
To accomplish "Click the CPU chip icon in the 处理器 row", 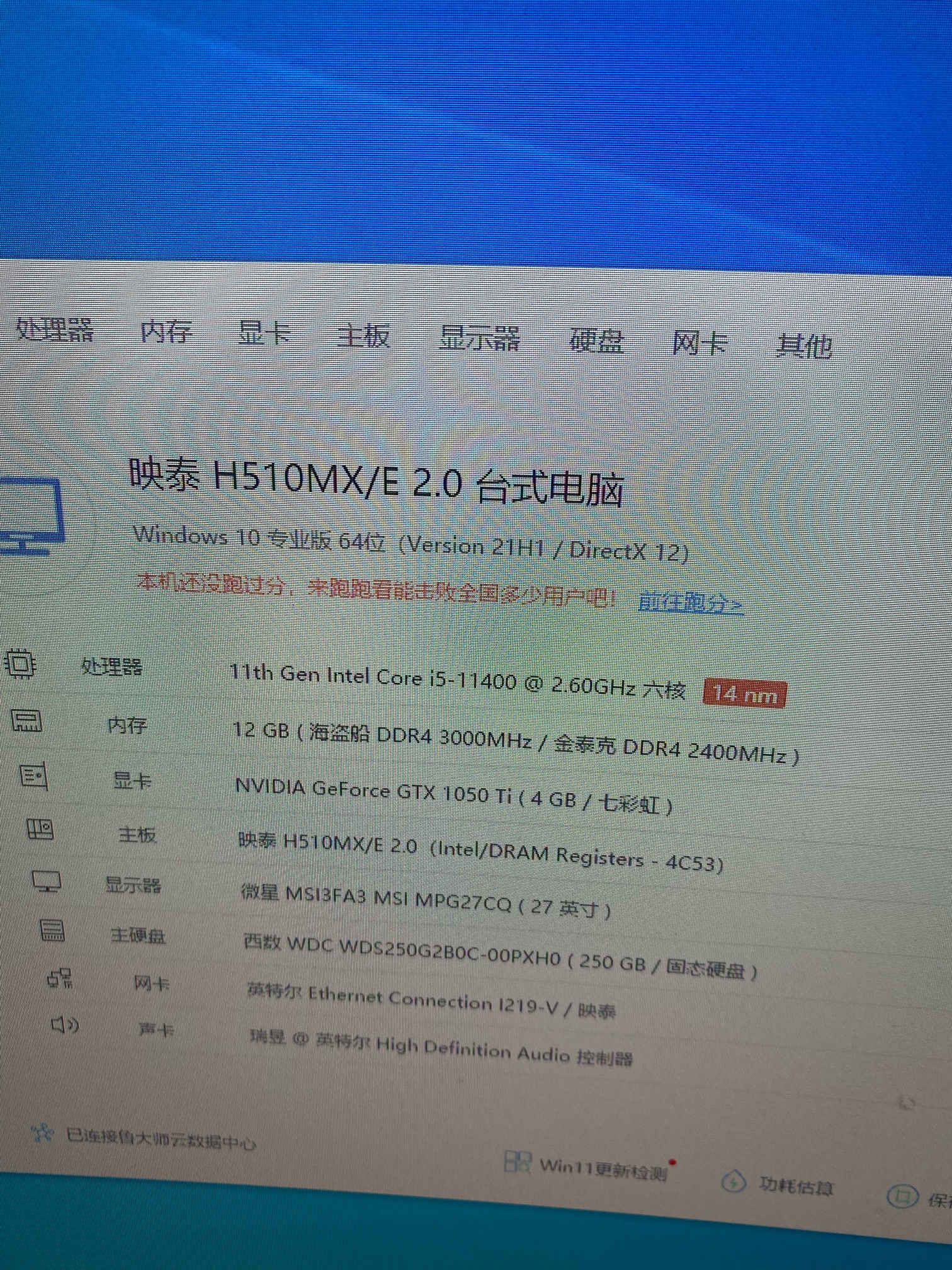I will pos(20,663).
